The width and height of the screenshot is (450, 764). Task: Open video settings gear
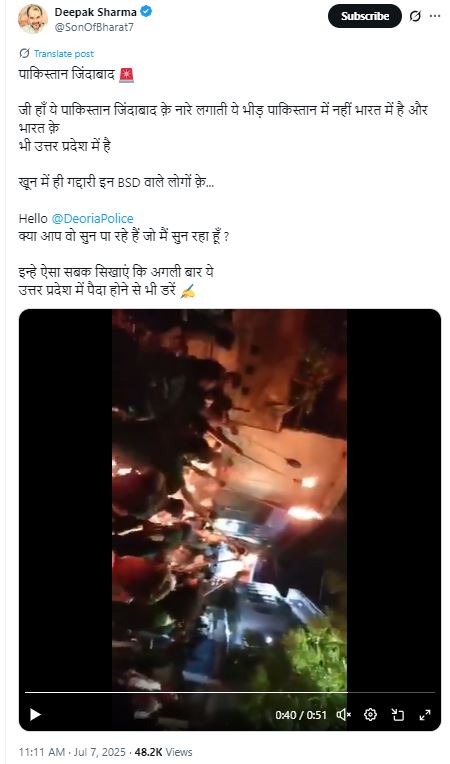click(371, 714)
